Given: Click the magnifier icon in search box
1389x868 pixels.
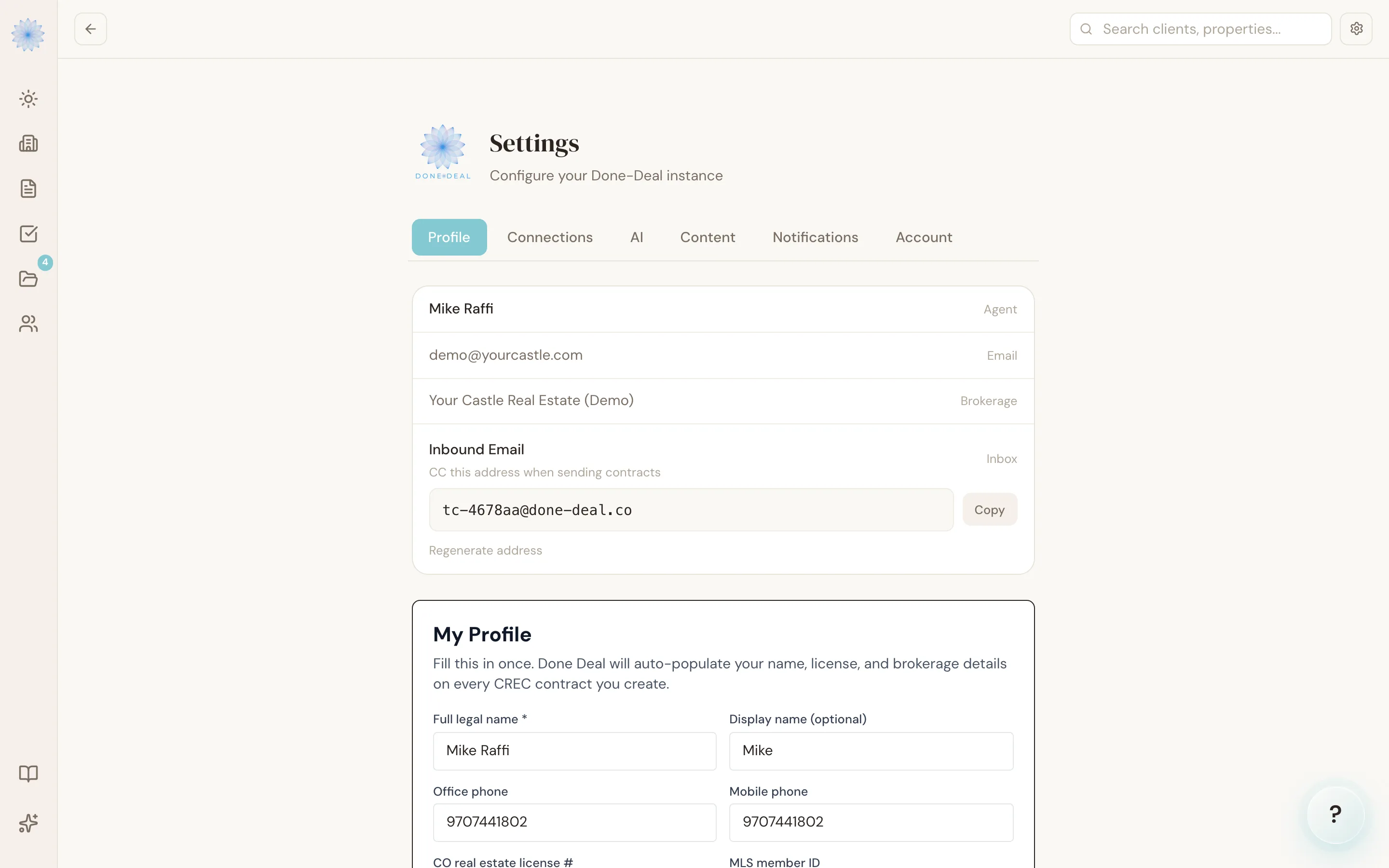Looking at the screenshot, I should click(x=1086, y=29).
